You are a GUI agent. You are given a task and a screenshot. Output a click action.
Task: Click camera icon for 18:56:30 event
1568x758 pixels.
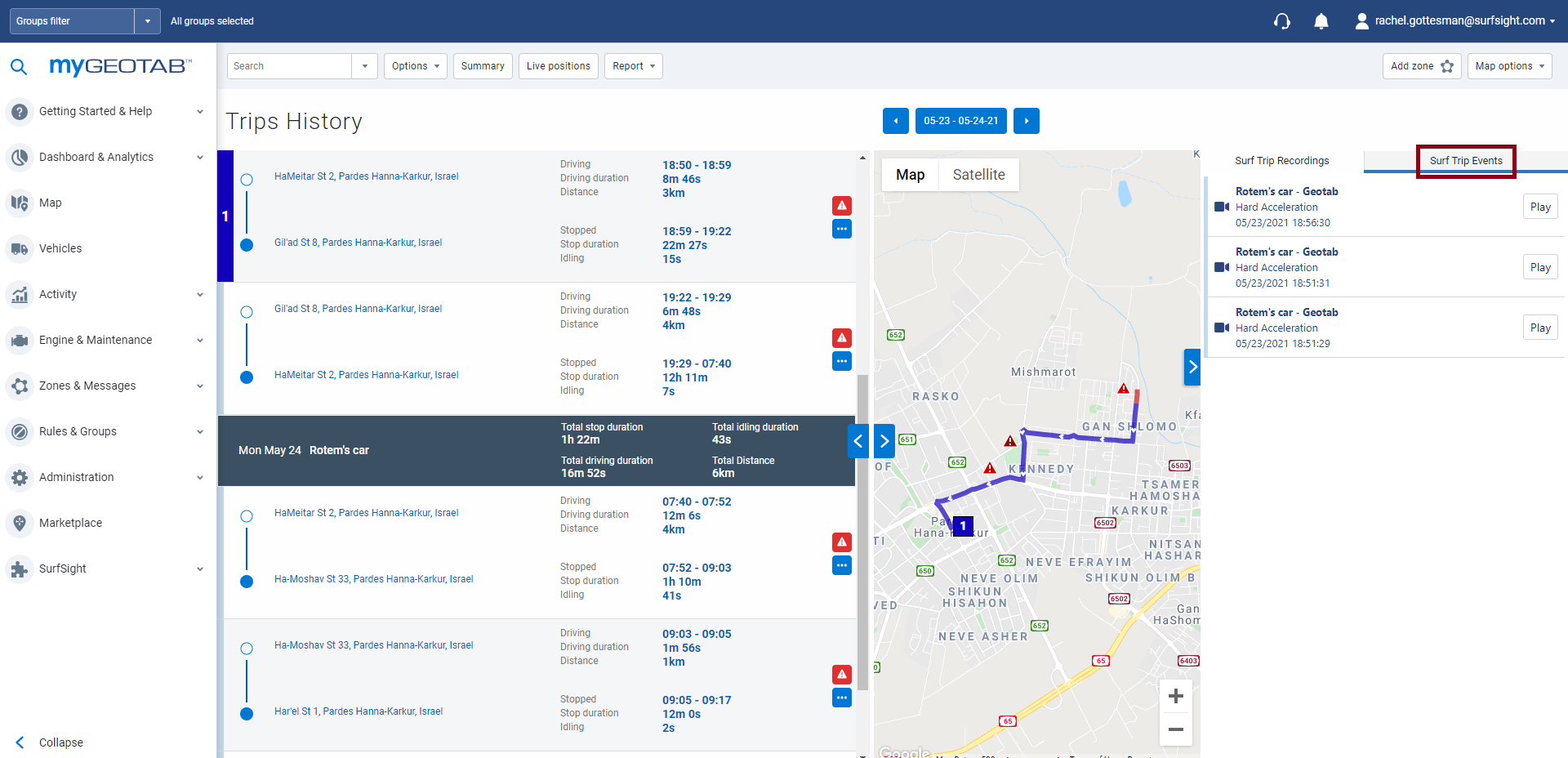[x=1222, y=207]
